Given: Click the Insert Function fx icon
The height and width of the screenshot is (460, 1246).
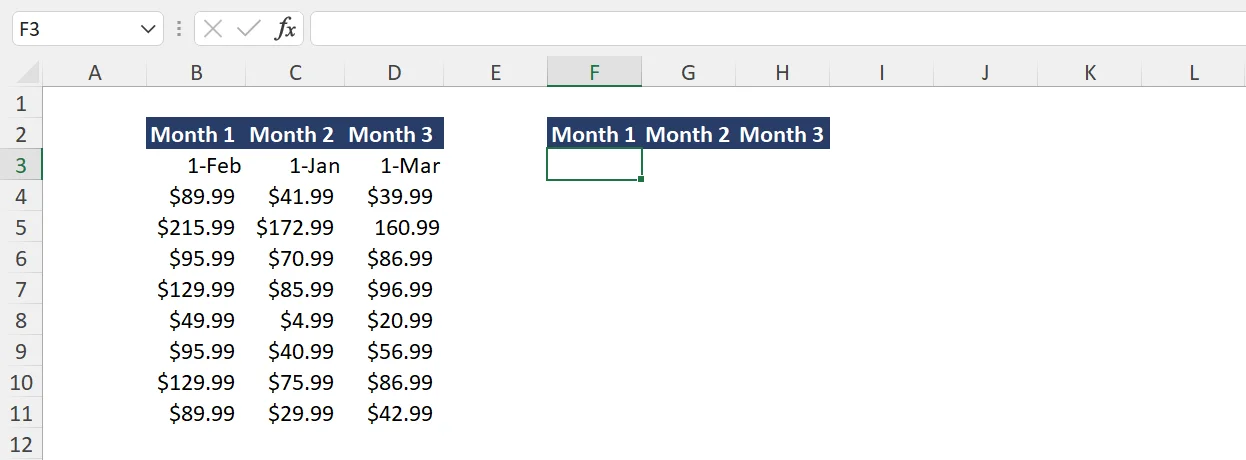Looking at the screenshot, I should (x=286, y=29).
